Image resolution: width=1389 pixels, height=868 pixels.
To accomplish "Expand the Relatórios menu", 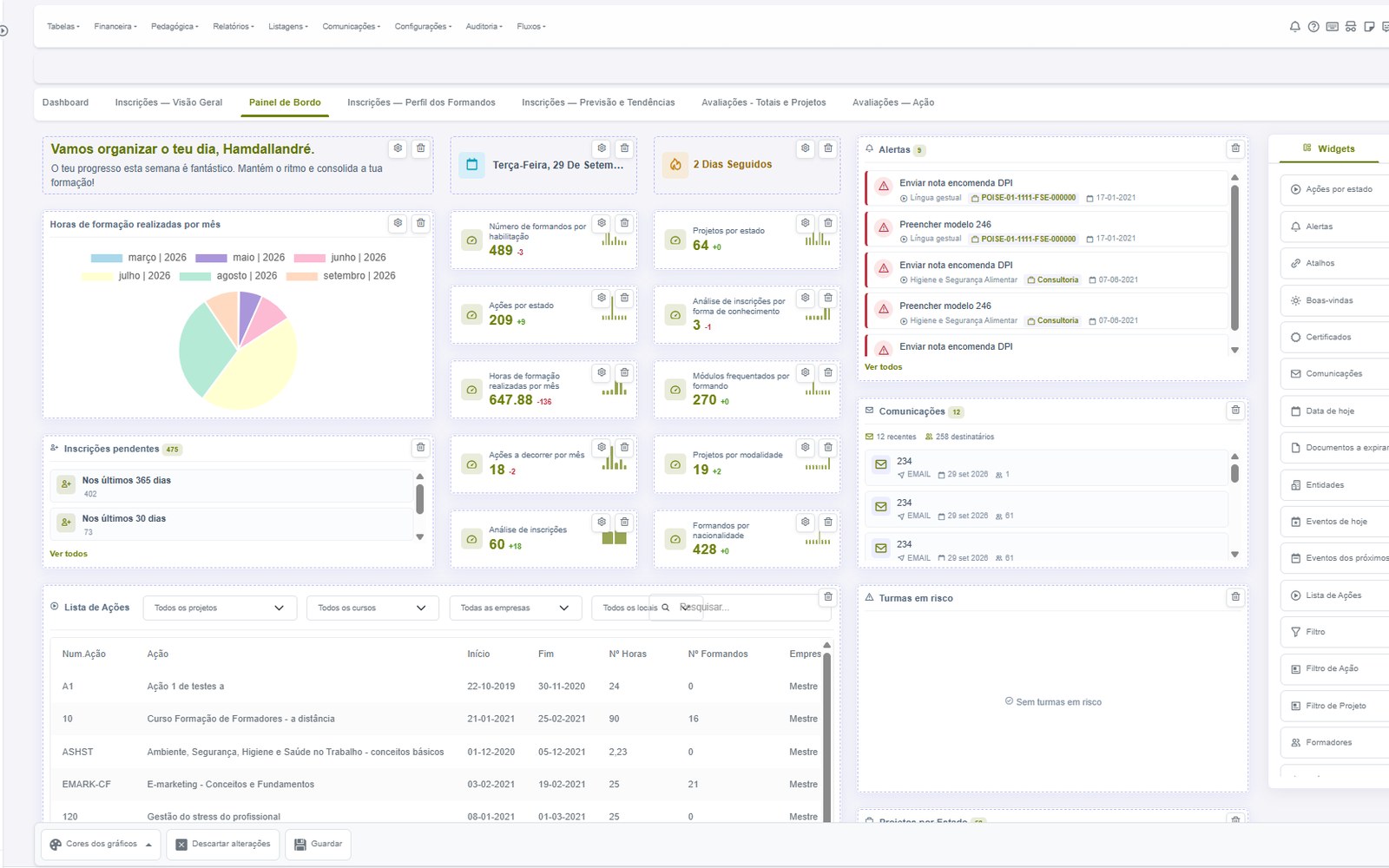I will (x=234, y=27).
